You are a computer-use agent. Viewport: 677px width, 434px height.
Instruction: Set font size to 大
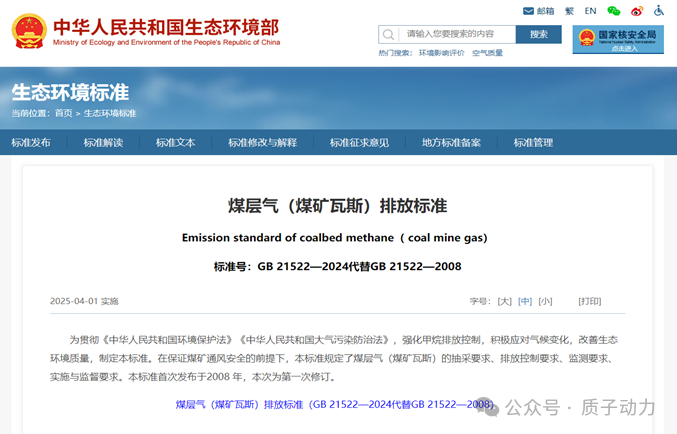point(504,301)
